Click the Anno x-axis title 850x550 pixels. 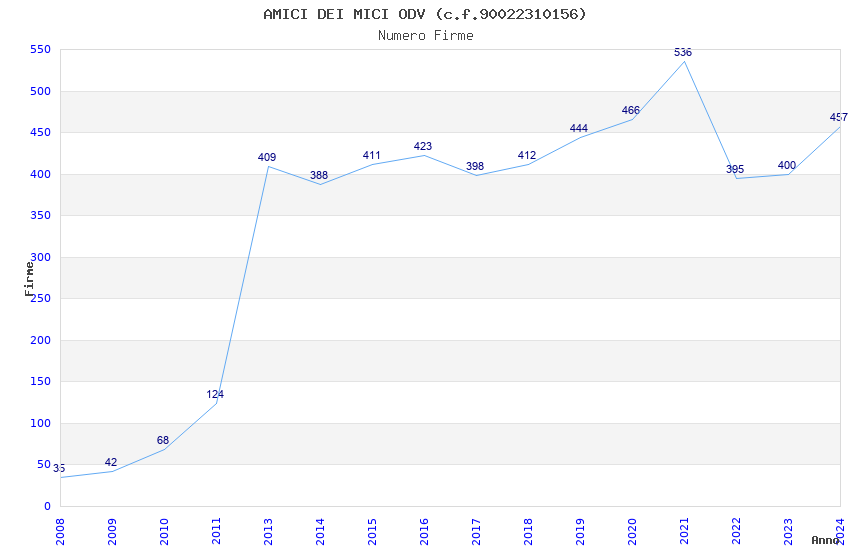pyautogui.click(x=824, y=540)
